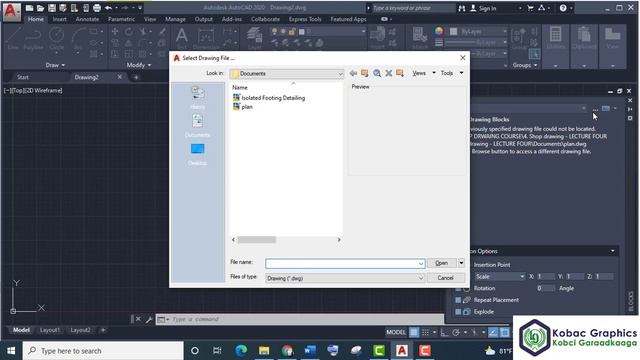Image resolution: width=640 pixels, height=360 pixels.
Task: Switch to the Home ribbon tab
Action: 36,19
